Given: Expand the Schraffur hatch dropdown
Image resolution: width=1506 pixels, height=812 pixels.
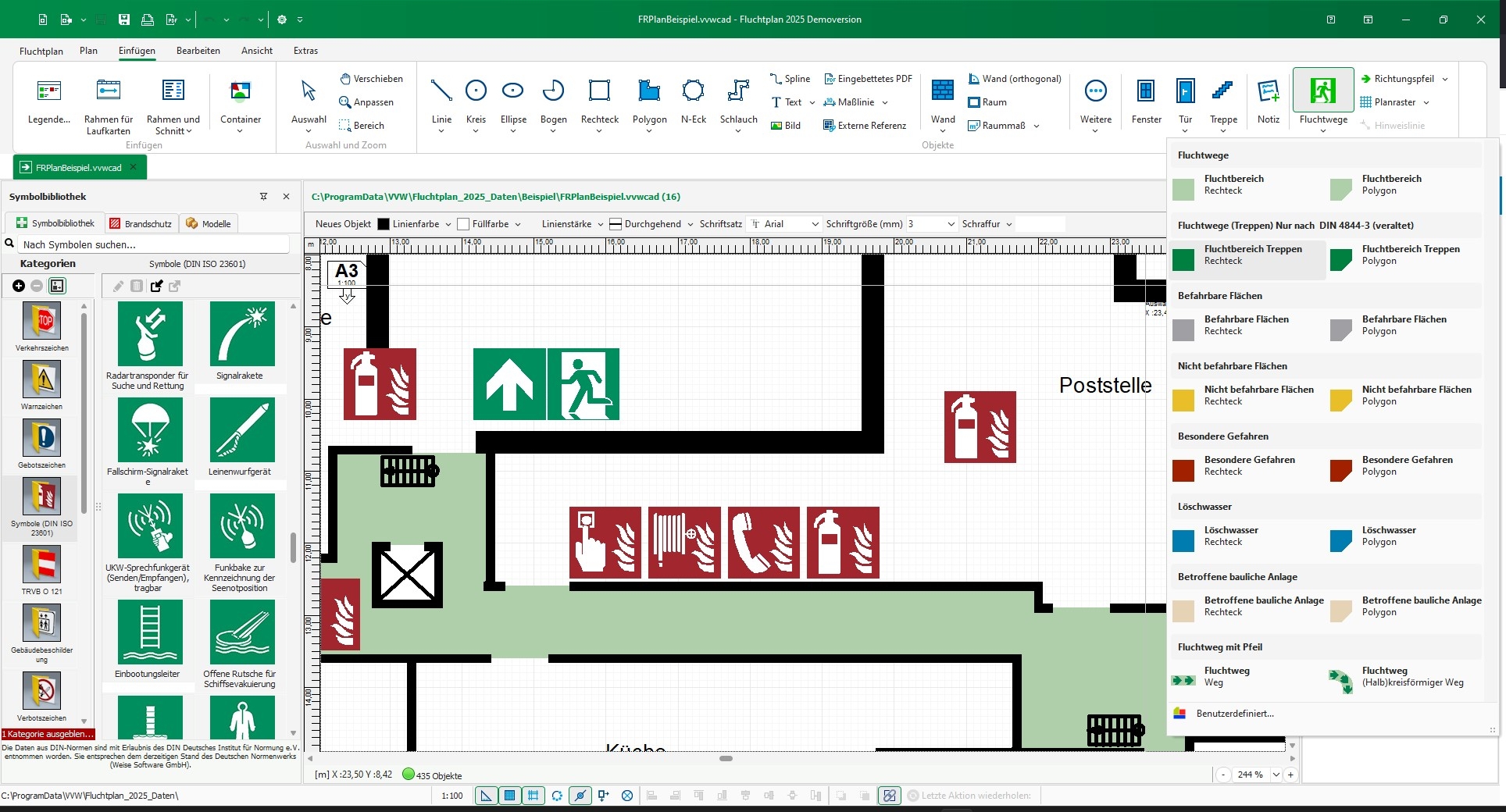Looking at the screenshot, I should click(987, 224).
